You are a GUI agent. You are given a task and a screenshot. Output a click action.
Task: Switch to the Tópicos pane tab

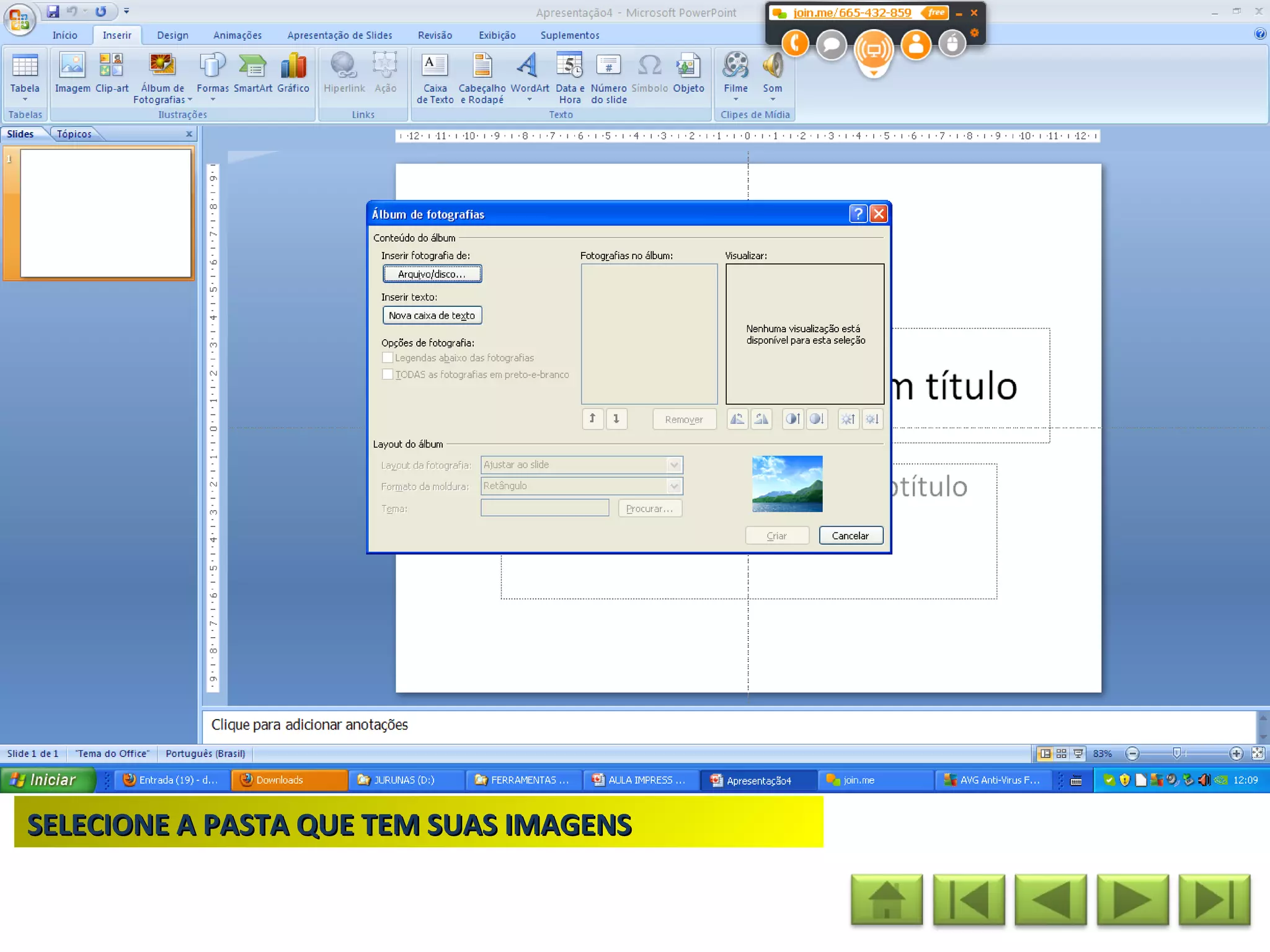[74, 134]
